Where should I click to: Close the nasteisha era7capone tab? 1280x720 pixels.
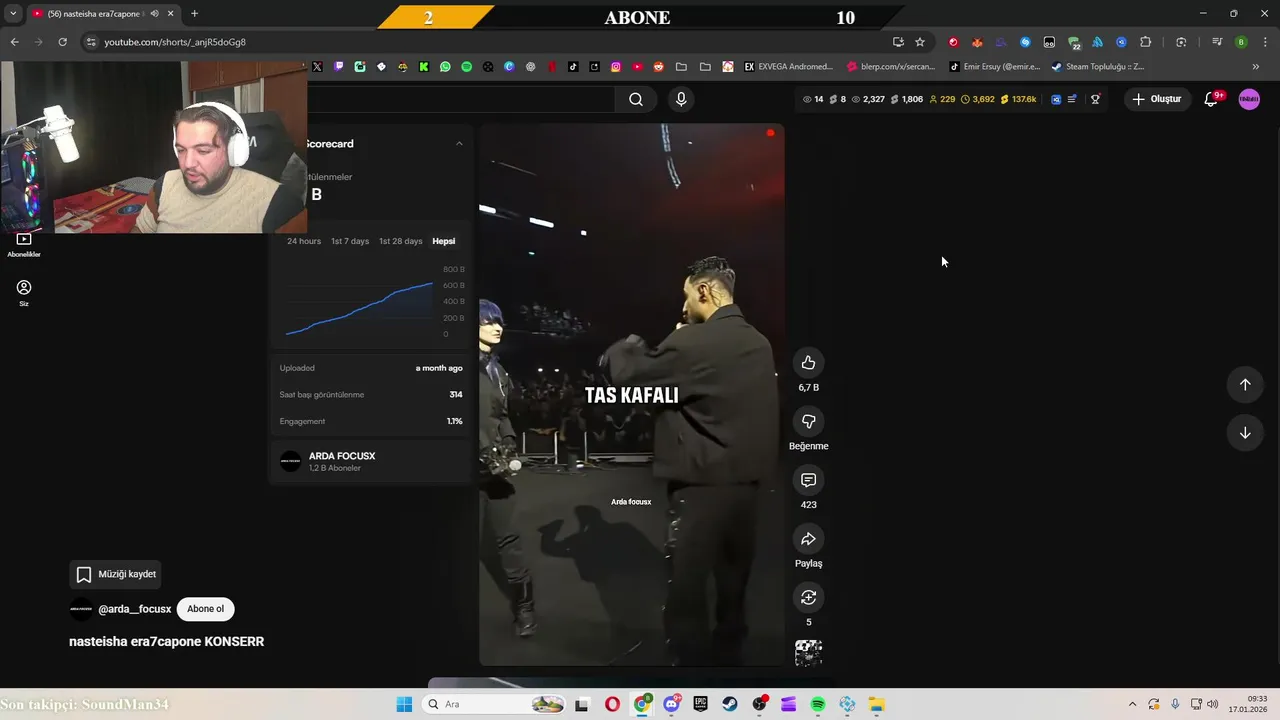(x=171, y=13)
